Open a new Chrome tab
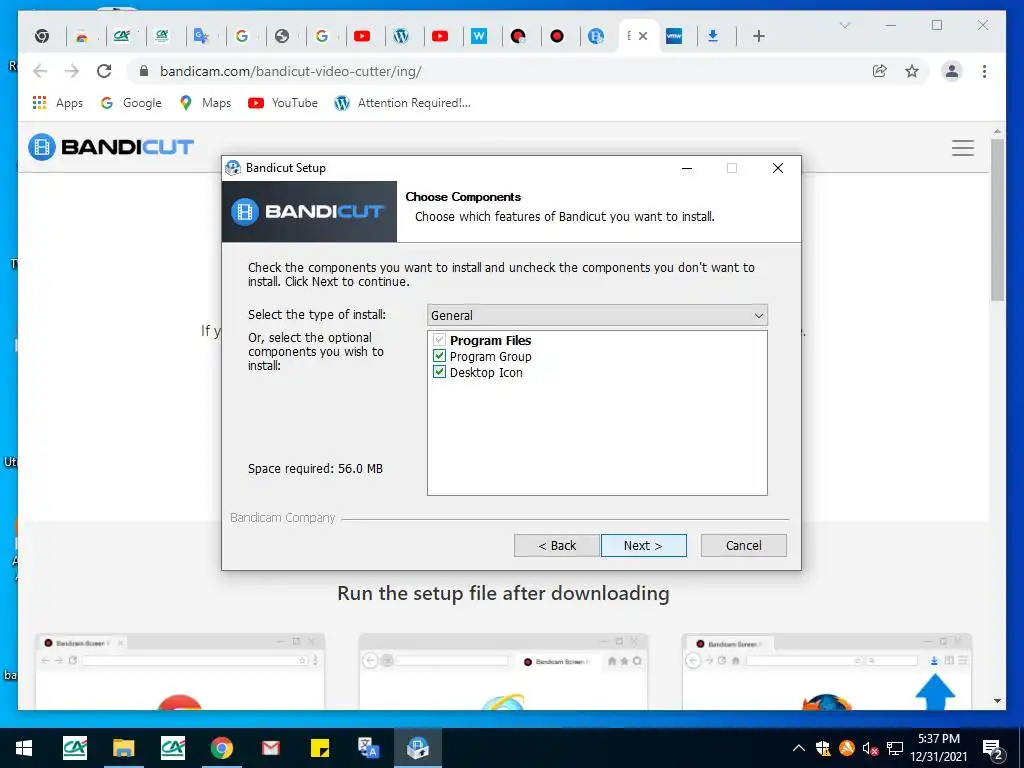Image resolution: width=1024 pixels, height=768 pixels. tap(758, 36)
